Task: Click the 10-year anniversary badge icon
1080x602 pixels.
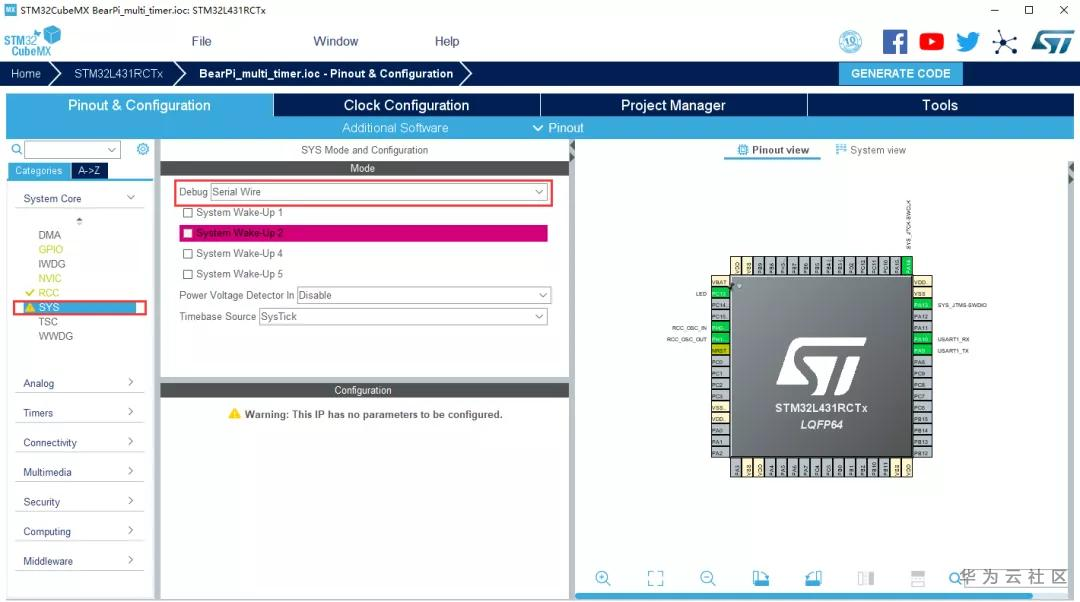Action: pyautogui.click(x=850, y=41)
